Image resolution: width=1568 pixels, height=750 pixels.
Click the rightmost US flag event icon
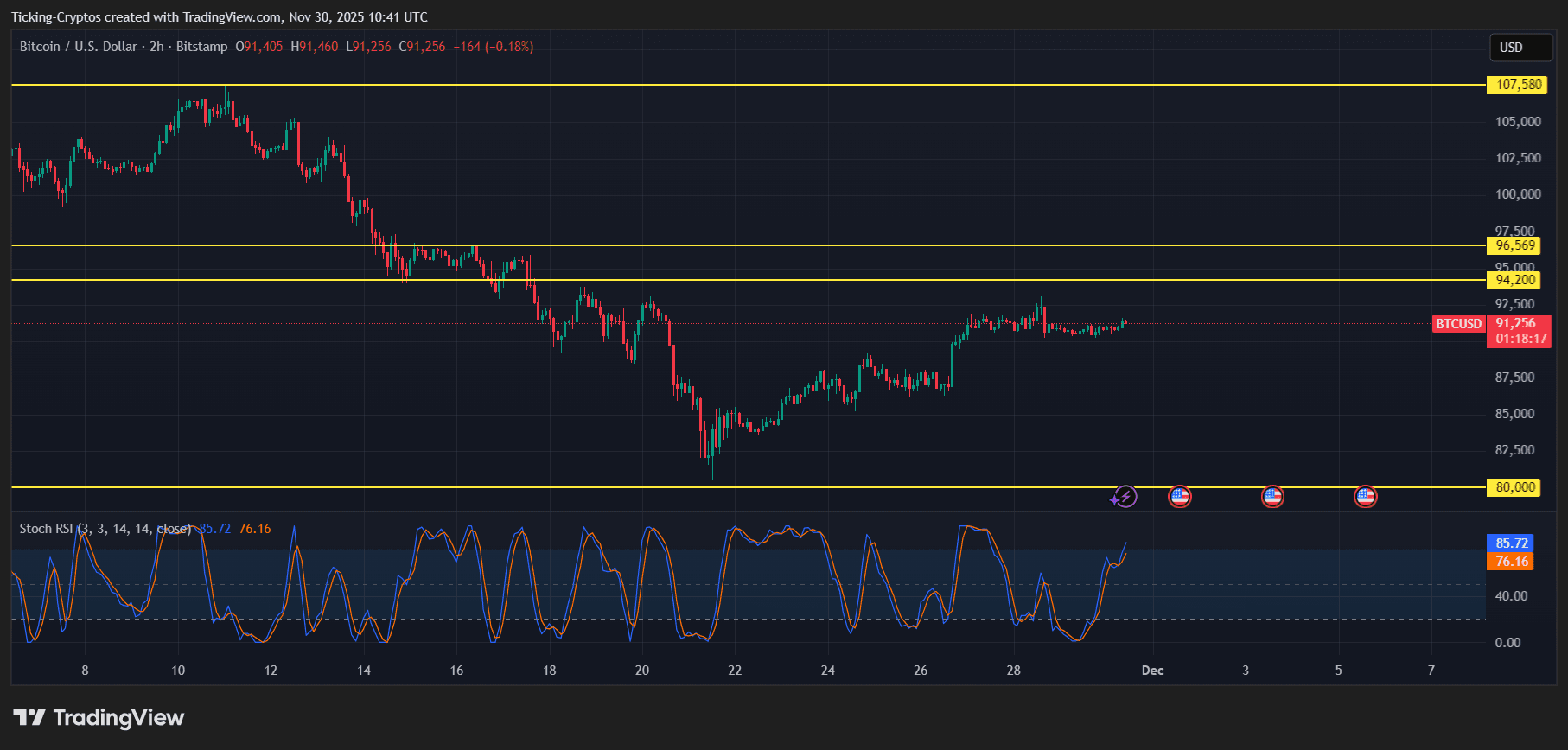coord(1365,497)
